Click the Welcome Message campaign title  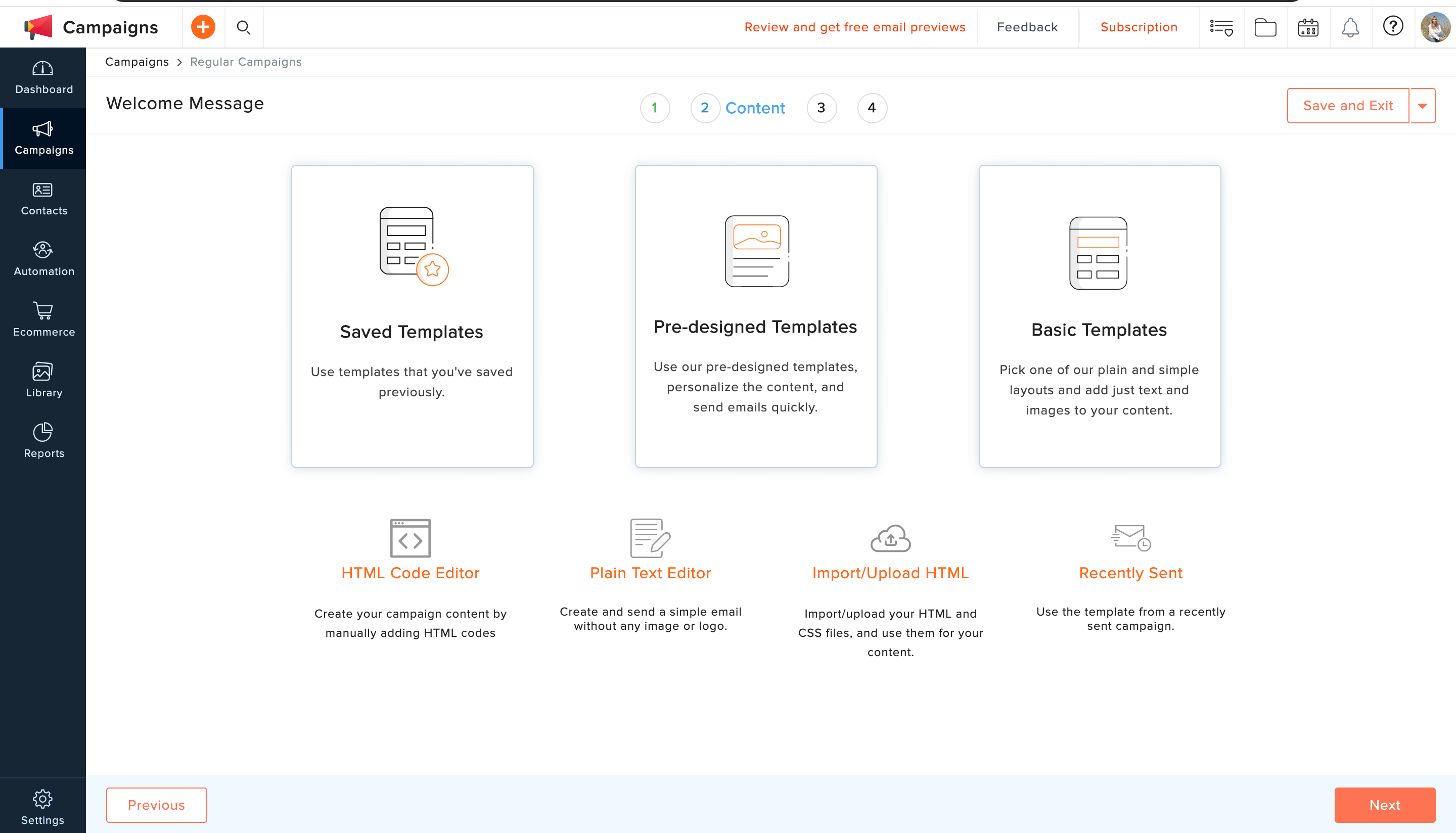tap(185, 104)
